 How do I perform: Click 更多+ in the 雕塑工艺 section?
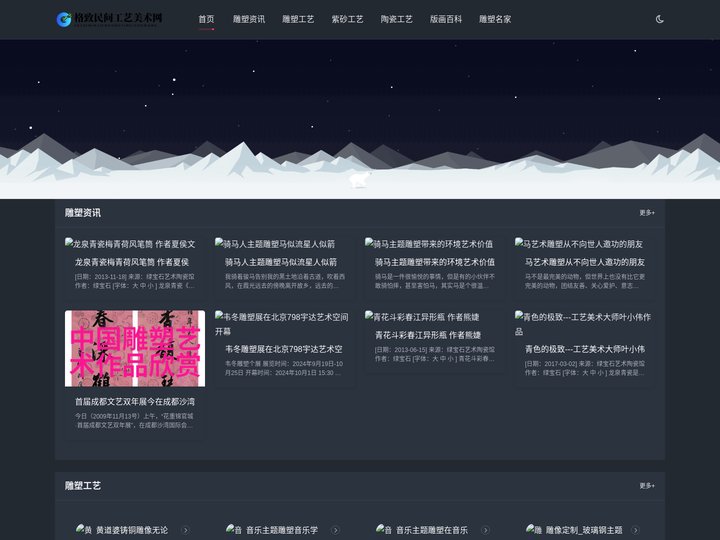tap(647, 485)
